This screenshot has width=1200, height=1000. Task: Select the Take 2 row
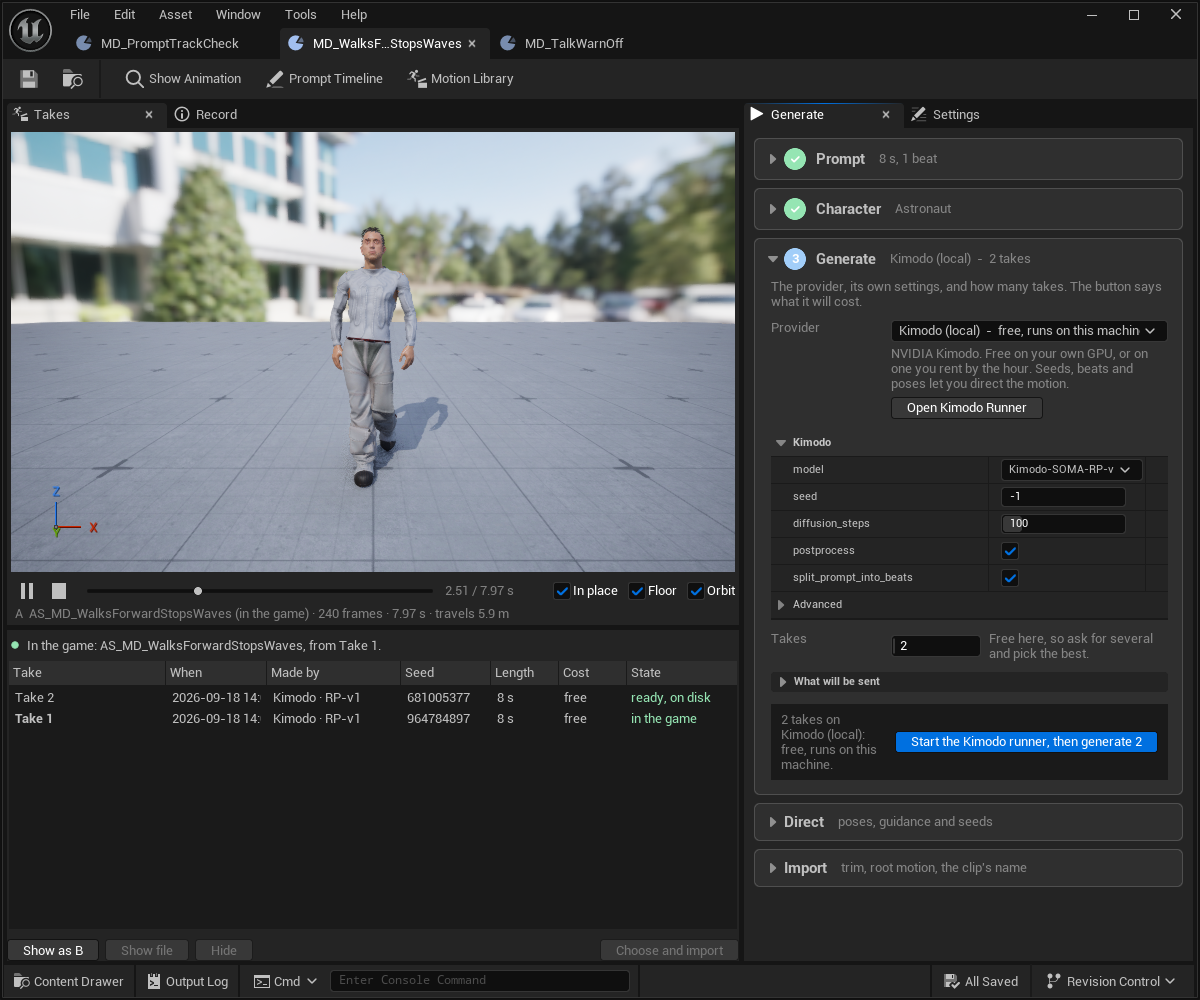[x=373, y=698]
